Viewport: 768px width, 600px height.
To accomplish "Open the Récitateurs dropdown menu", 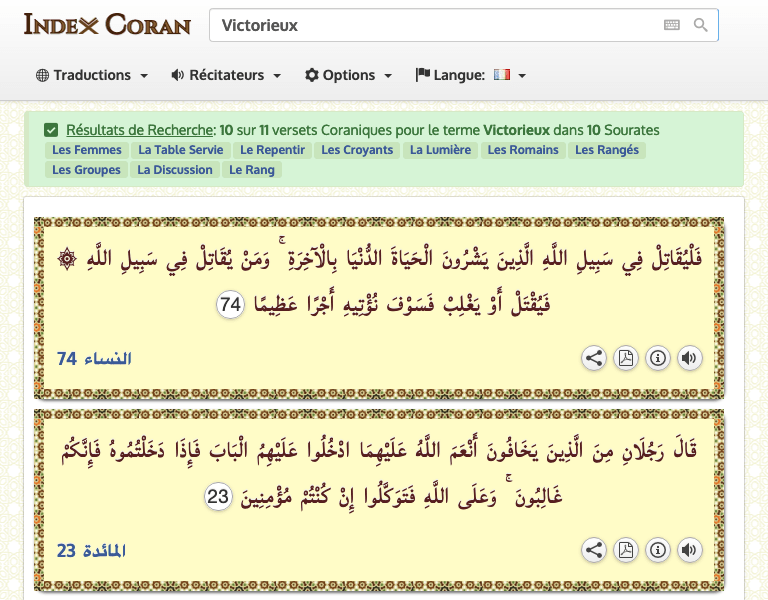I will [226, 75].
